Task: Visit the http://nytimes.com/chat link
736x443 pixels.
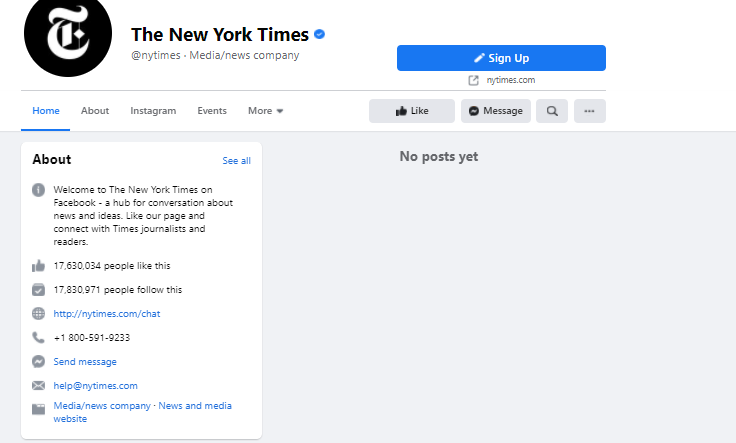Action: tap(107, 313)
